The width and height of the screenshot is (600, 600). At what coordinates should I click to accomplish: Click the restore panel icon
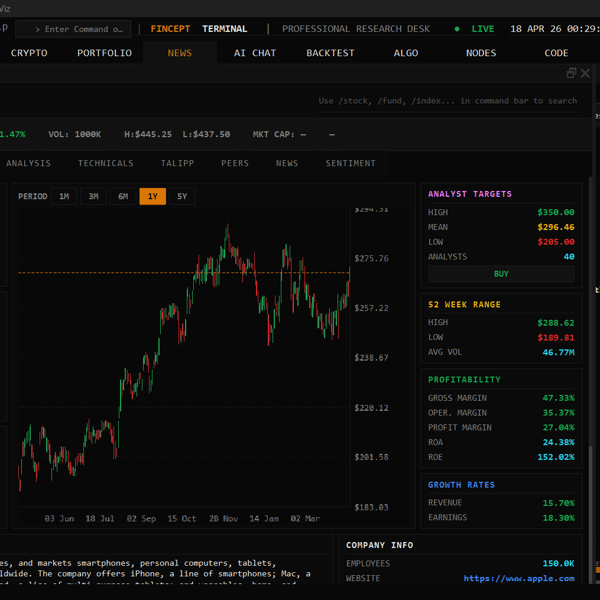tap(571, 73)
